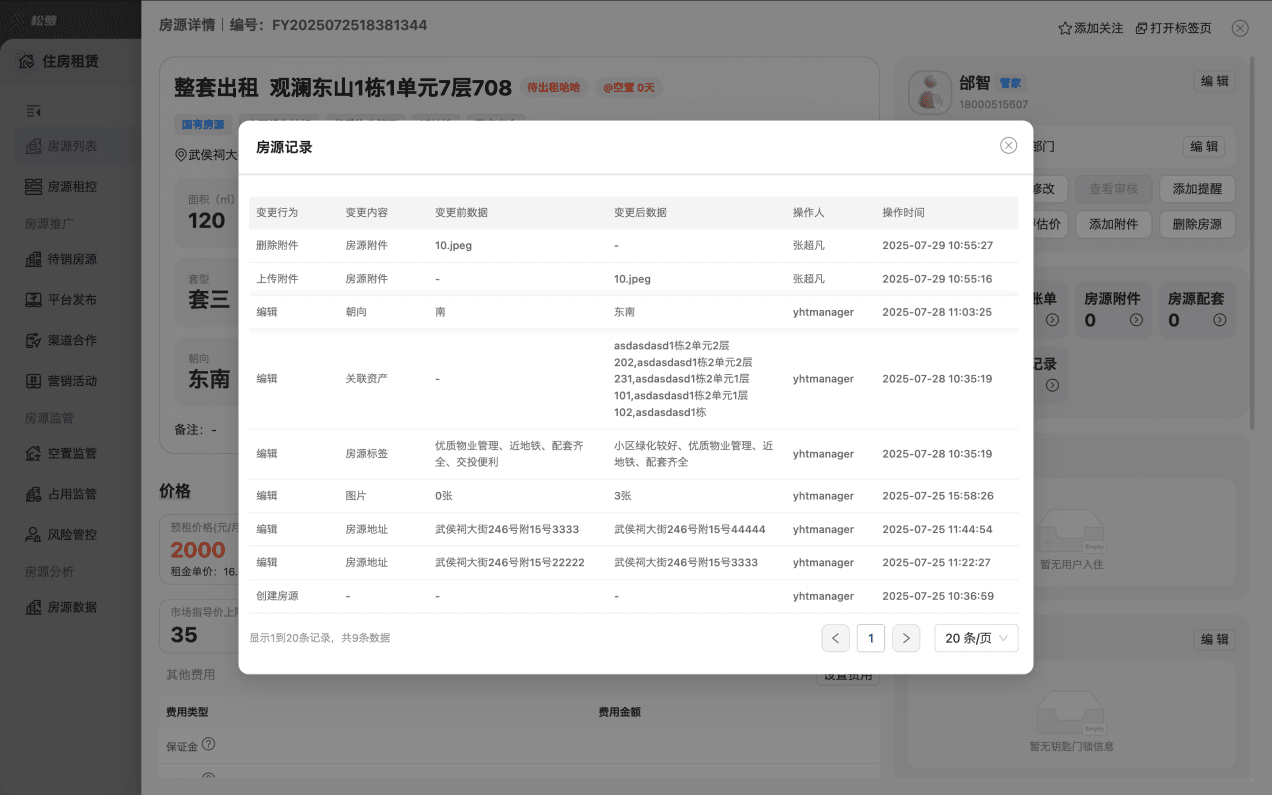Go to previous page of records
This screenshot has height=795, width=1272.
coord(836,638)
